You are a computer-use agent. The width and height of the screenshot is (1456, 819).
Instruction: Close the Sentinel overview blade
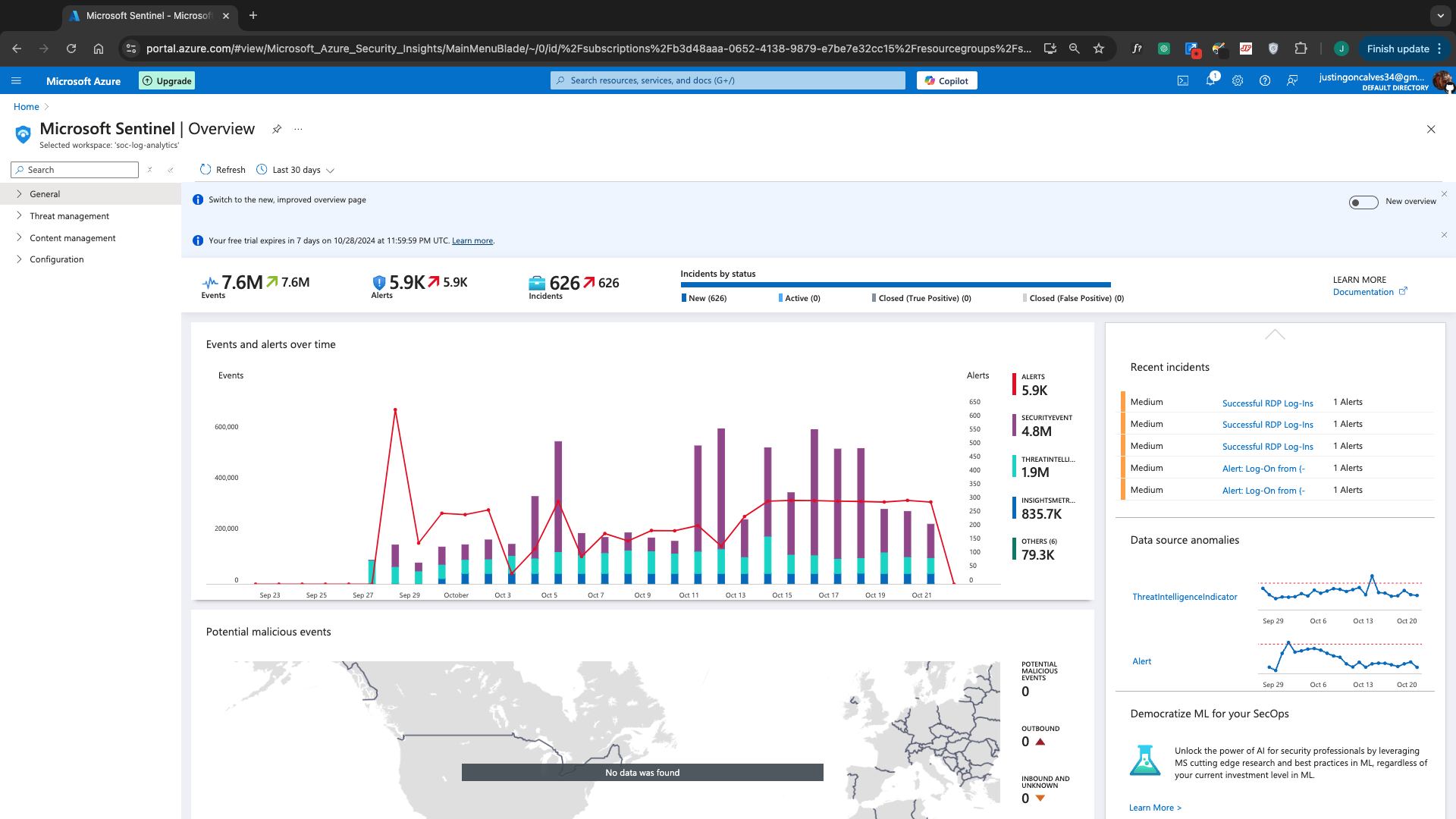(1431, 130)
